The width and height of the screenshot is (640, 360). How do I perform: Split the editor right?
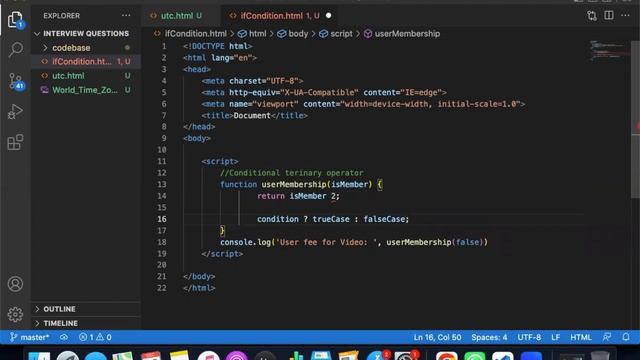pos(609,16)
